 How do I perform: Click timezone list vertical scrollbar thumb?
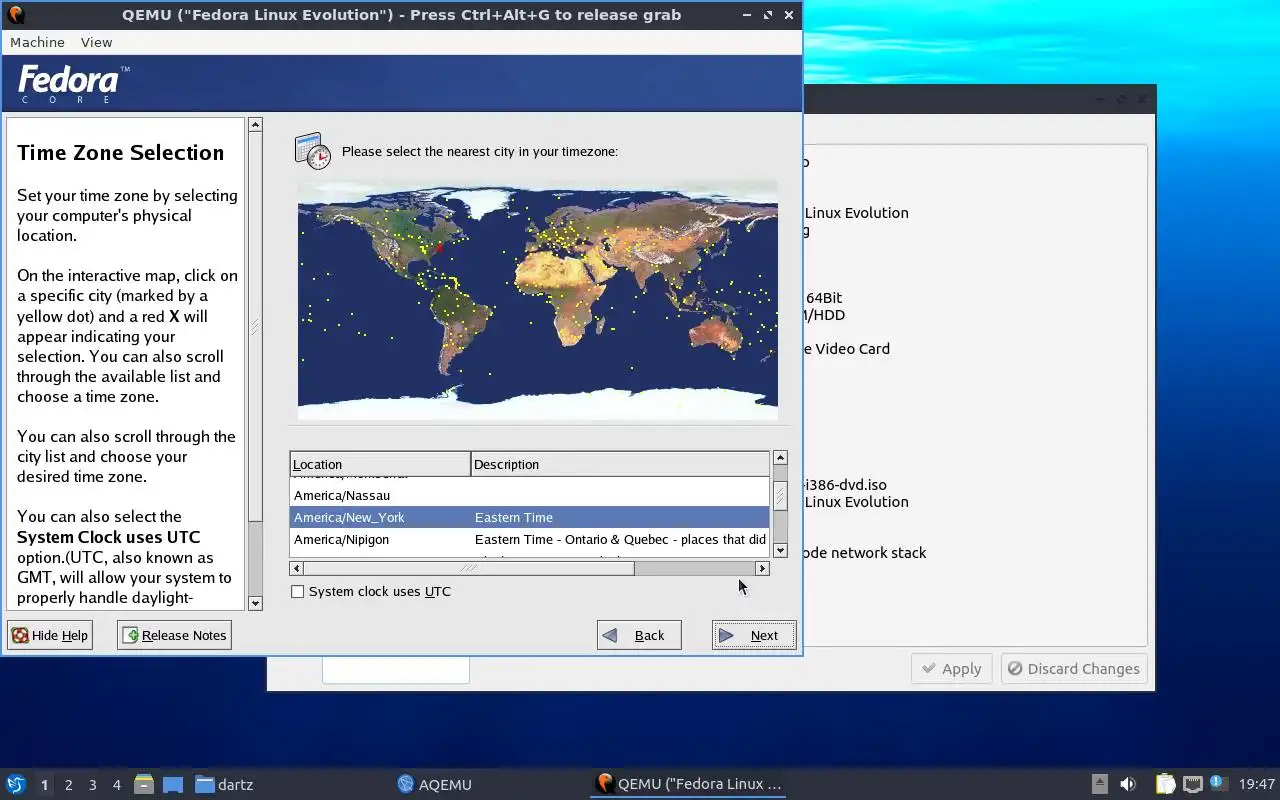tap(780, 495)
